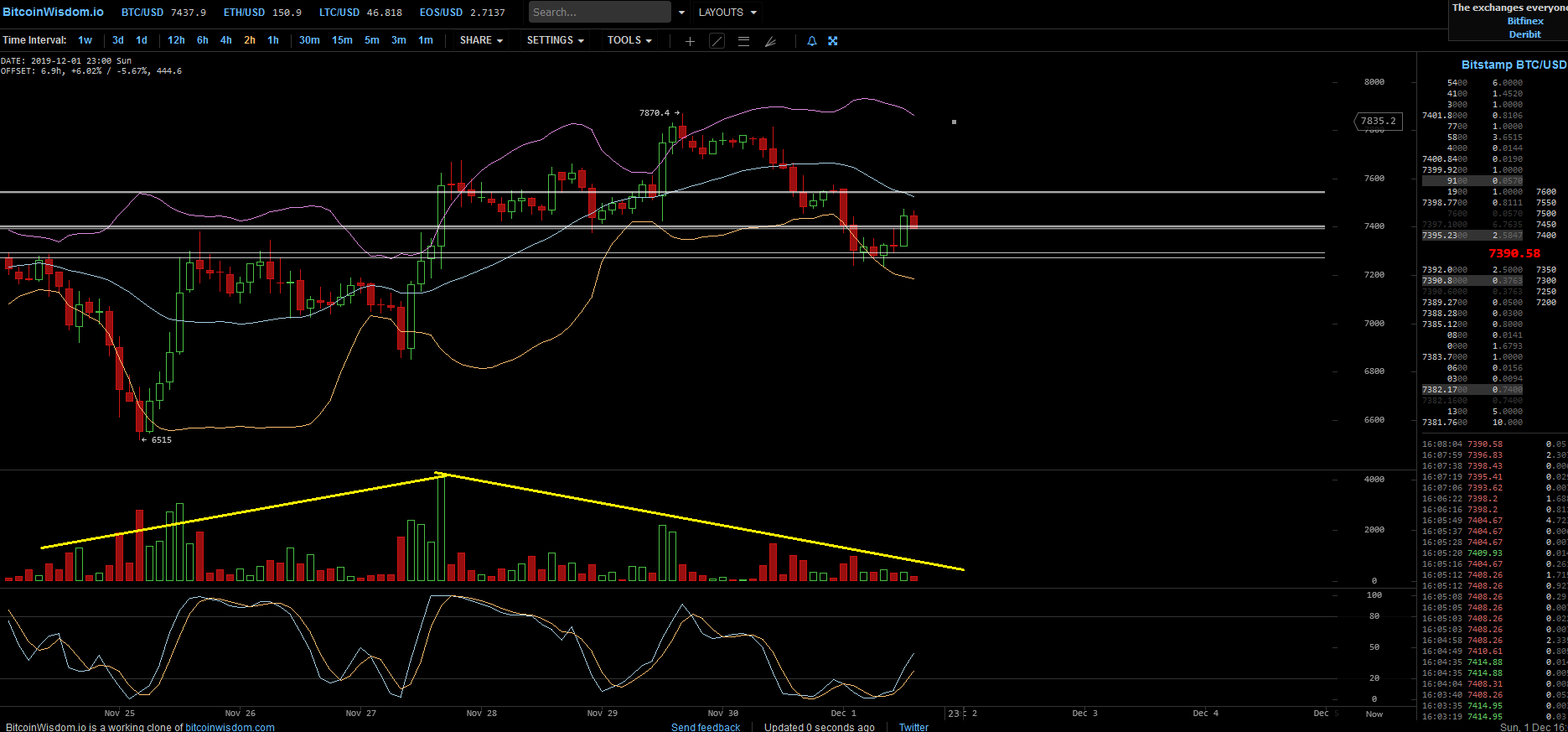The width and height of the screenshot is (1568, 732).
Task: Click the 6515 low price label
Action: point(162,440)
